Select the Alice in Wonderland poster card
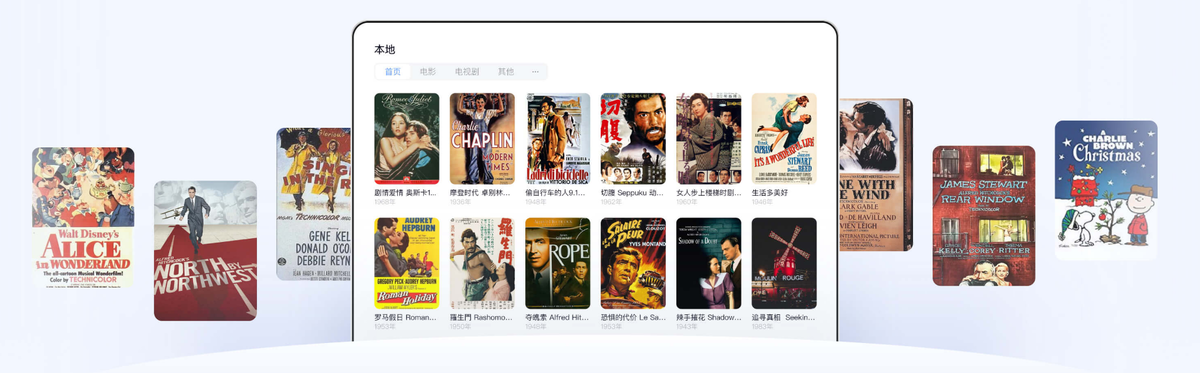The image size is (1200, 373). 83,217
